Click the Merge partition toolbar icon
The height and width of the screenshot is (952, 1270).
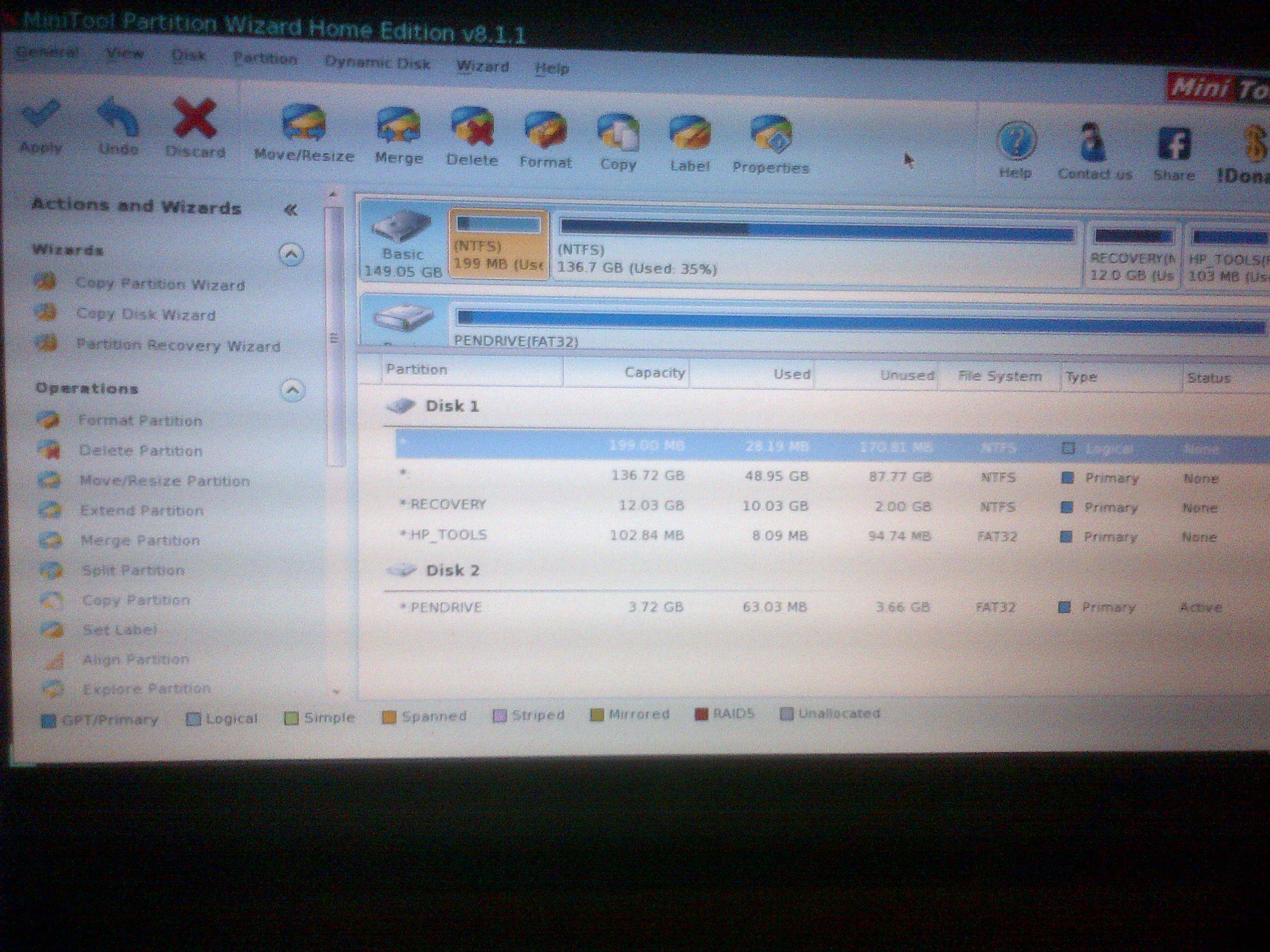click(x=398, y=126)
